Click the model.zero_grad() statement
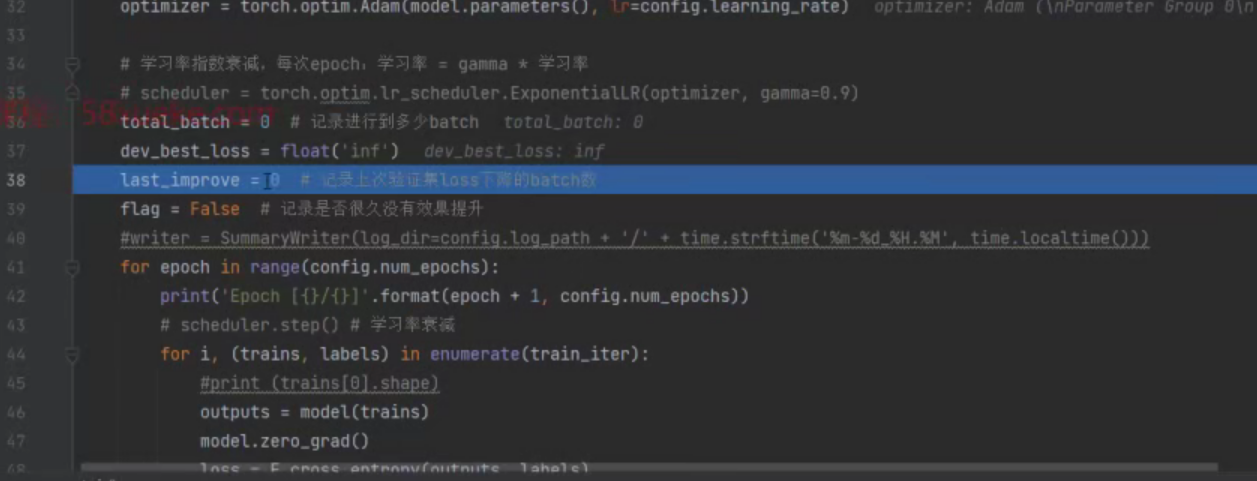1257x481 pixels. pos(284,441)
